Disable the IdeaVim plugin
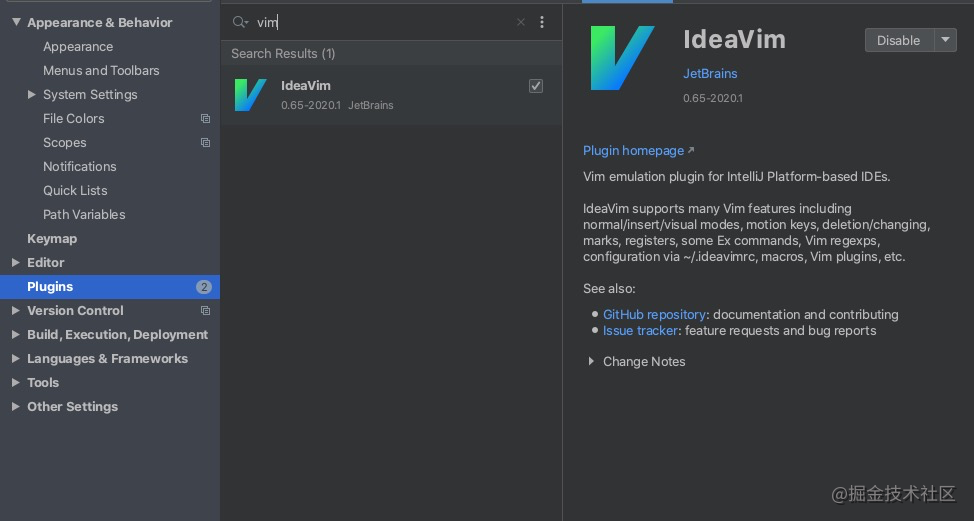This screenshot has width=974, height=521. click(x=899, y=40)
